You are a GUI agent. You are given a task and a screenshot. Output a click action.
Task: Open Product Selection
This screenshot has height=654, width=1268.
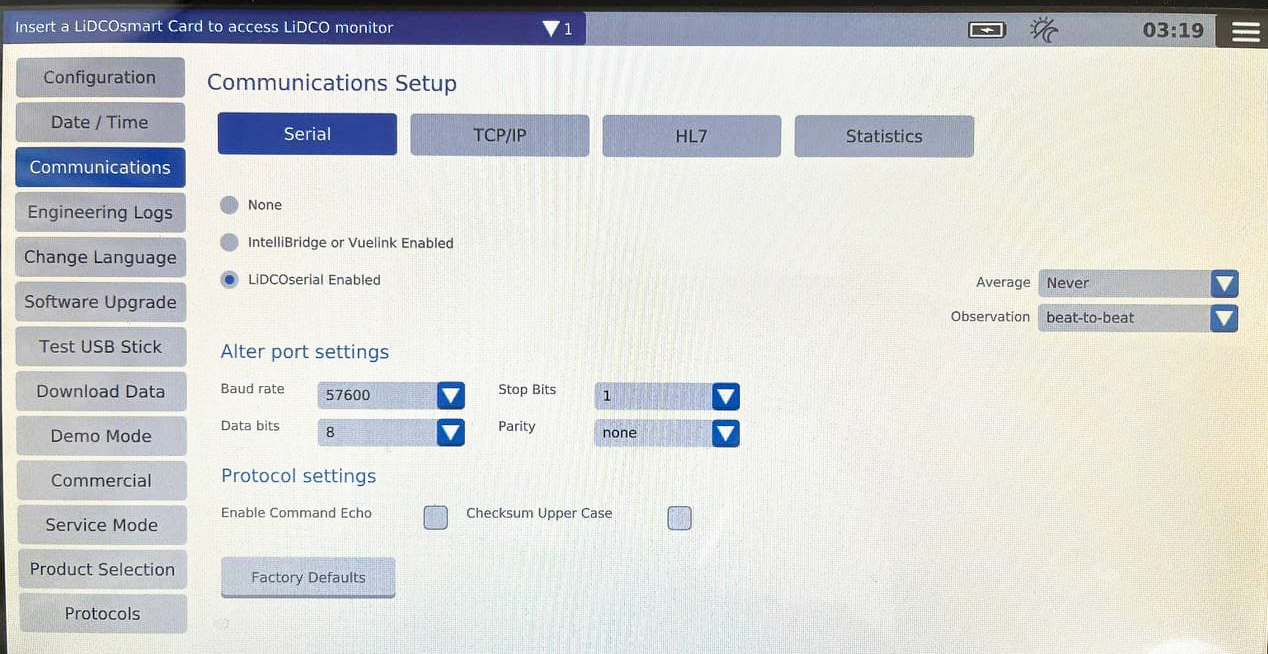coord(102,569)
